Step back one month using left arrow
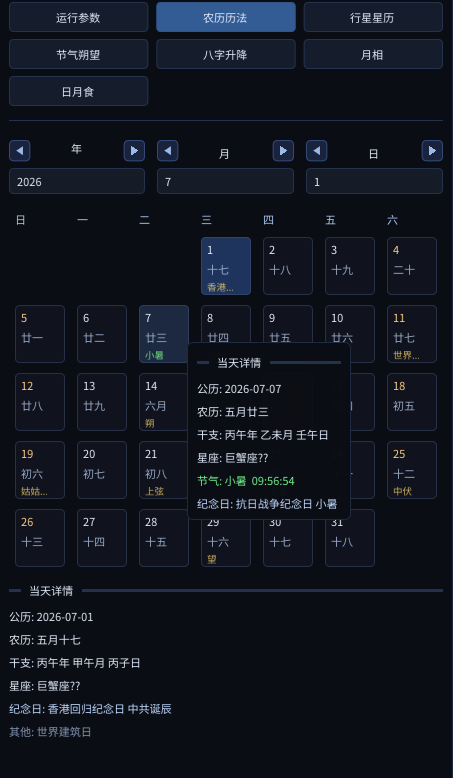 pyautogui.click(x=168, y=151)
